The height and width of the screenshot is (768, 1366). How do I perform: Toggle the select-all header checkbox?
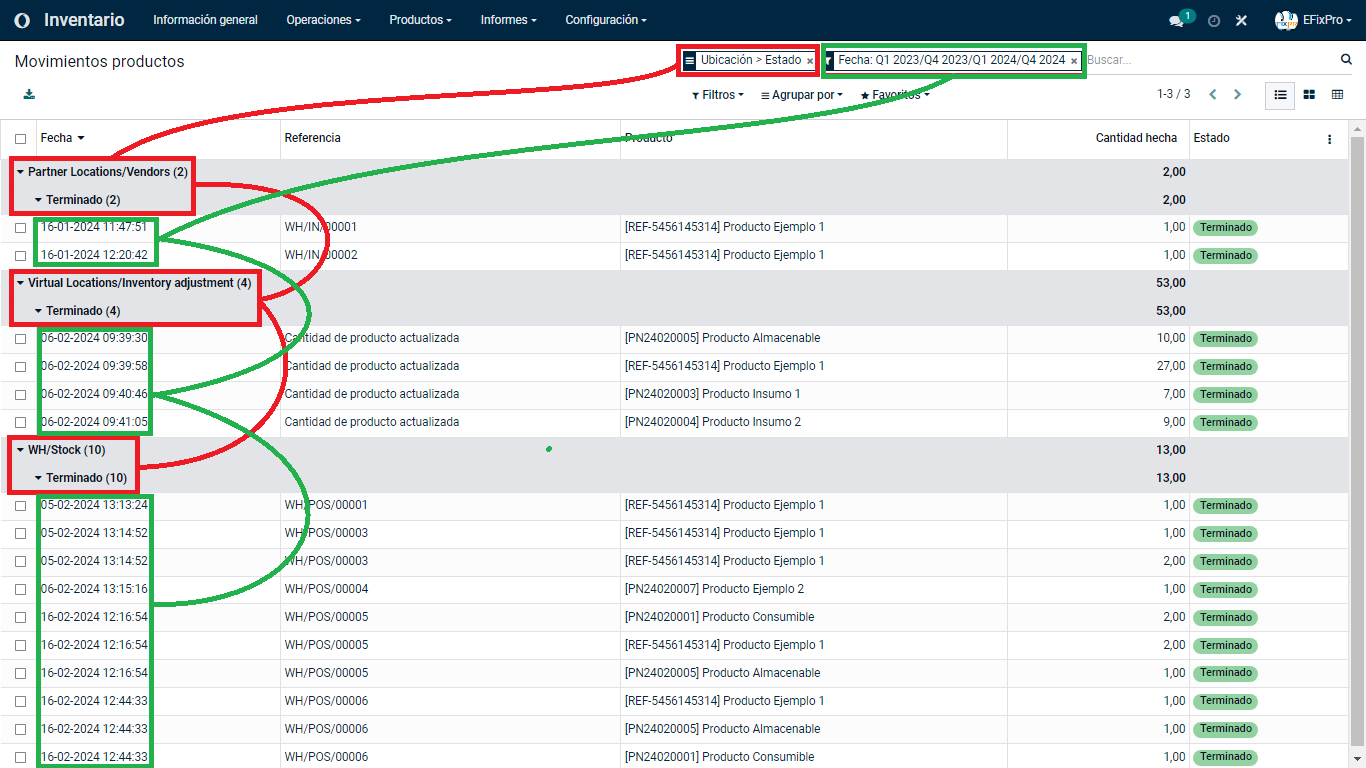coord(21,139)
